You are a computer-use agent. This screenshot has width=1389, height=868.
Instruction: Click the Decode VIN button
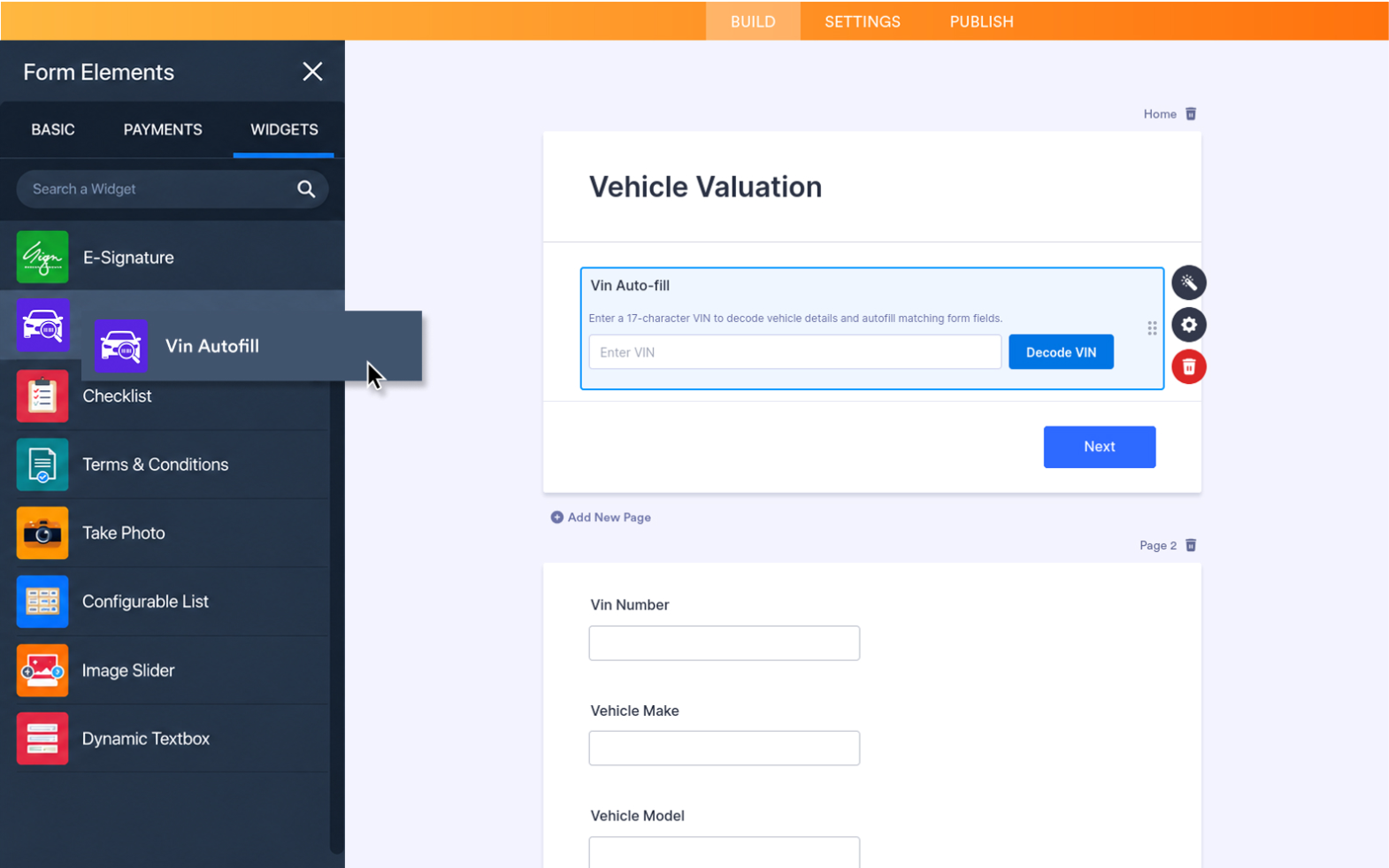pyautogui.click(x=1061, y=352)
